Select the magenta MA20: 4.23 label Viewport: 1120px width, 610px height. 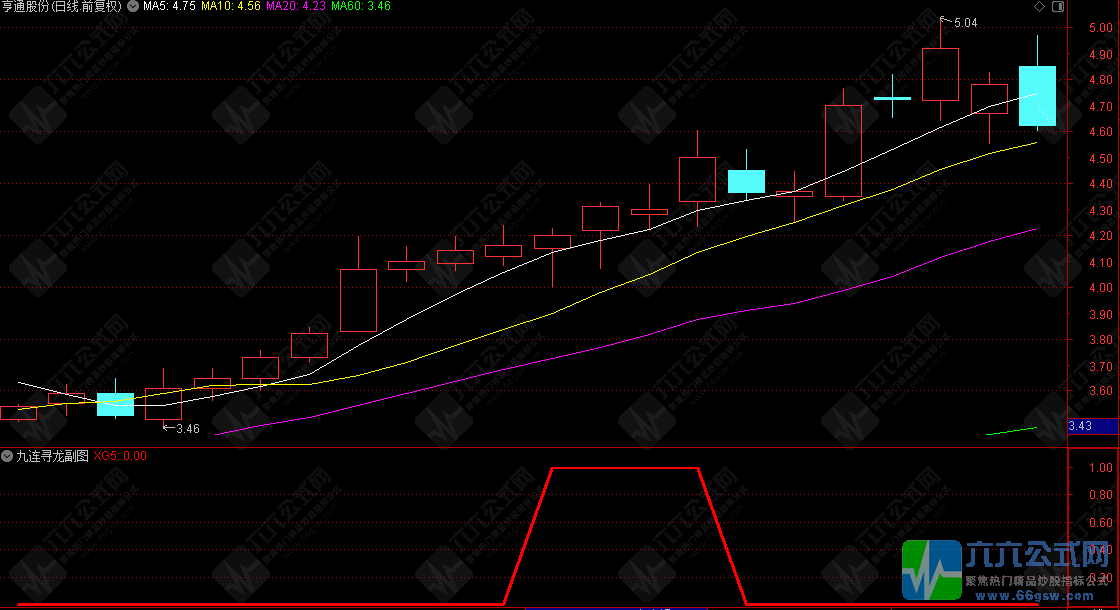[296, 6]
